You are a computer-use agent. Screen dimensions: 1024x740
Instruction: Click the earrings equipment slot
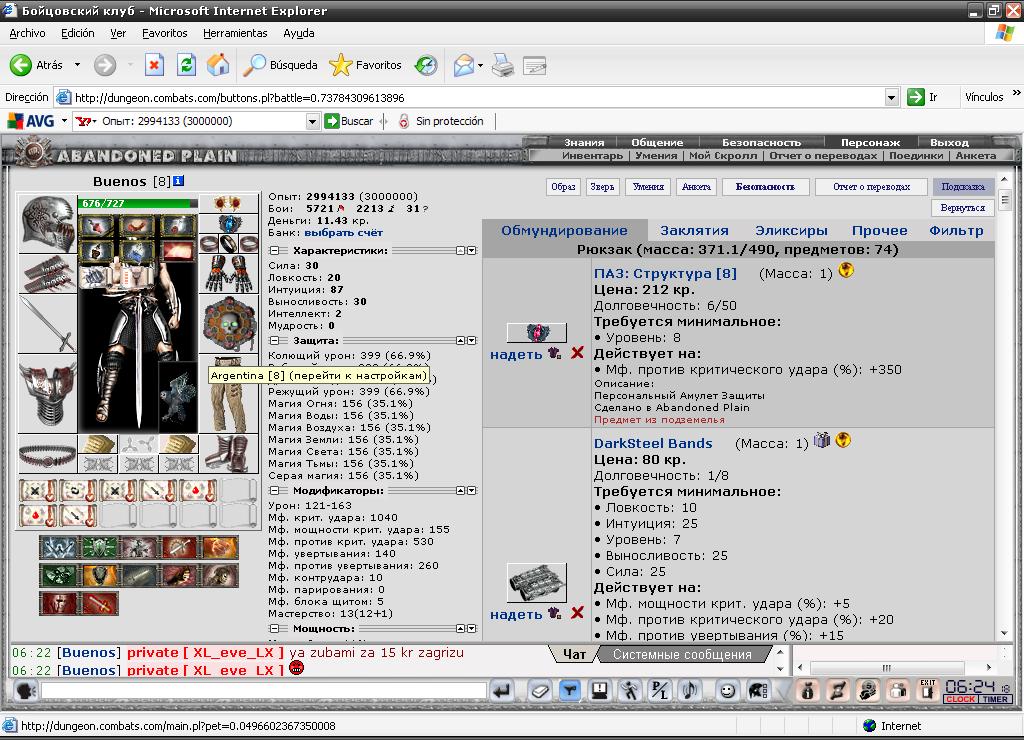229,203
